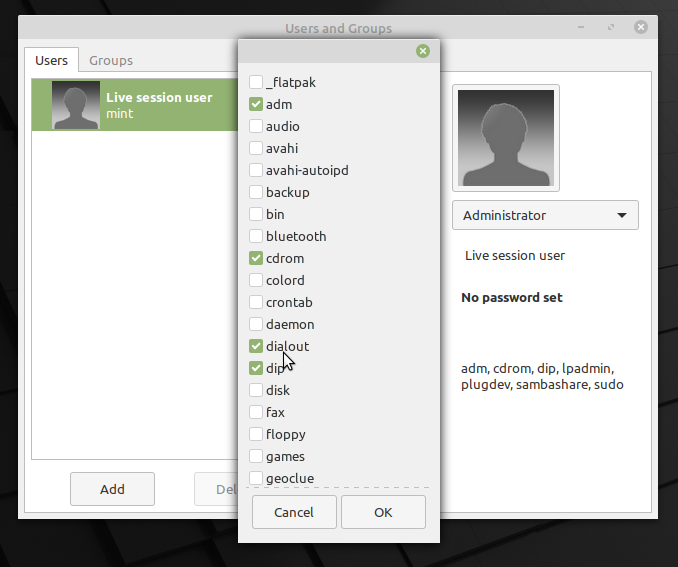Click the Add user button
The height and width of the screenshot is (567, 678).
(112, 489)
